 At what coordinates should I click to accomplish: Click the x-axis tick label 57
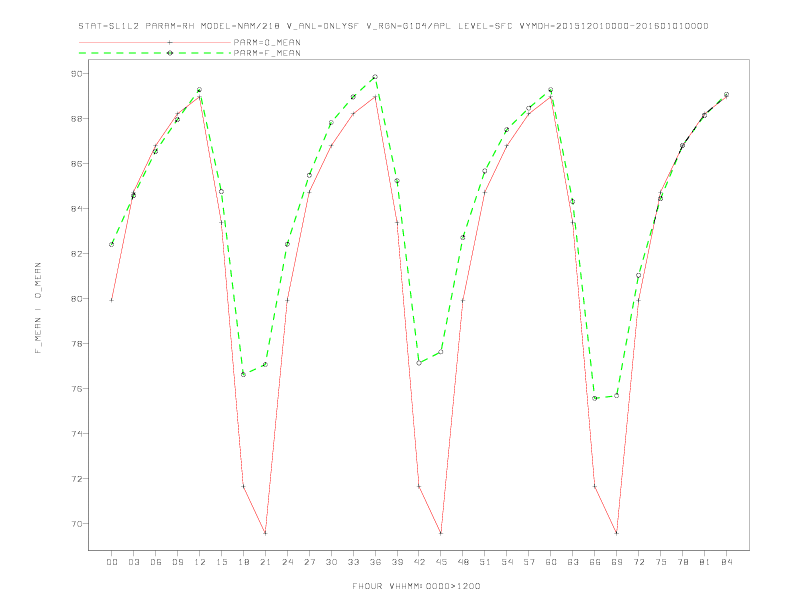coord(529,562)
